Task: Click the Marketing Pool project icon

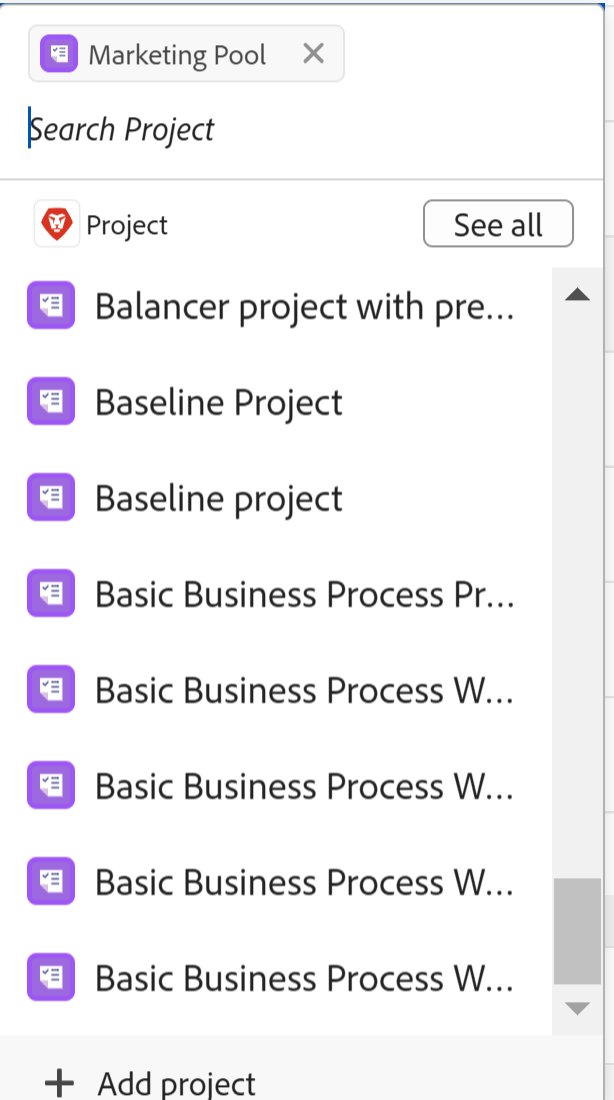Action: point(58,53)
